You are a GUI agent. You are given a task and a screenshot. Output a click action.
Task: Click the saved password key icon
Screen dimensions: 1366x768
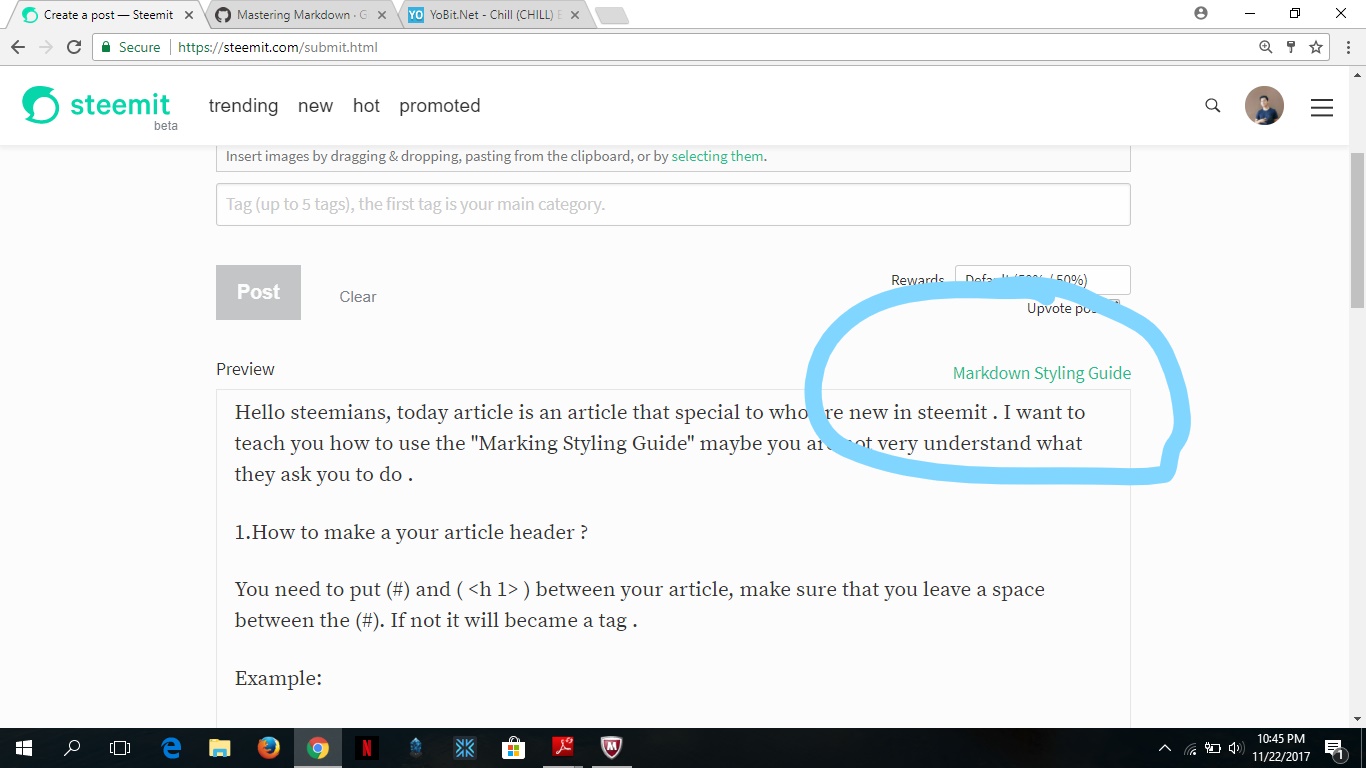[x=1291, y=47]
